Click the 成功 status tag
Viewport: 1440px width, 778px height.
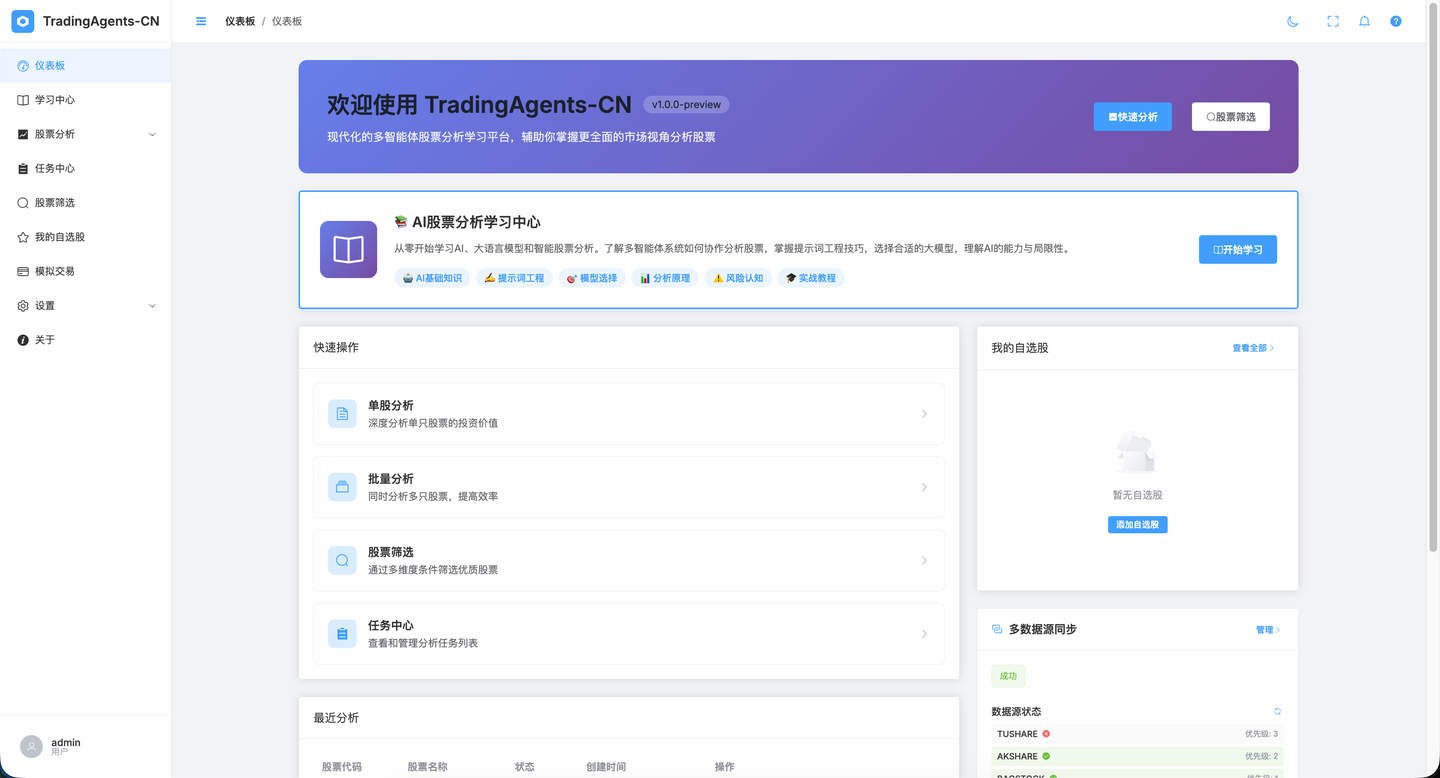coord(1008,676)
